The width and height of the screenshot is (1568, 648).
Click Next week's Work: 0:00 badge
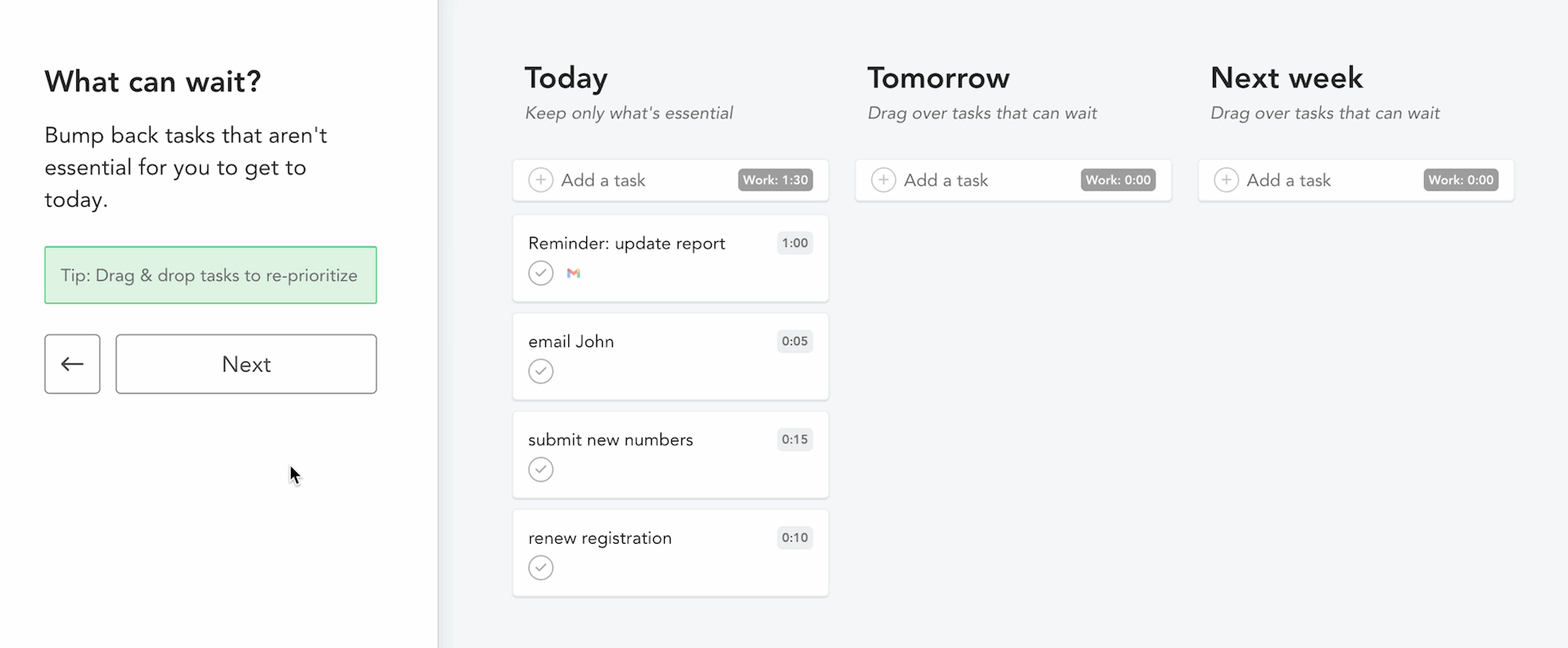[x=1460, y=180]
